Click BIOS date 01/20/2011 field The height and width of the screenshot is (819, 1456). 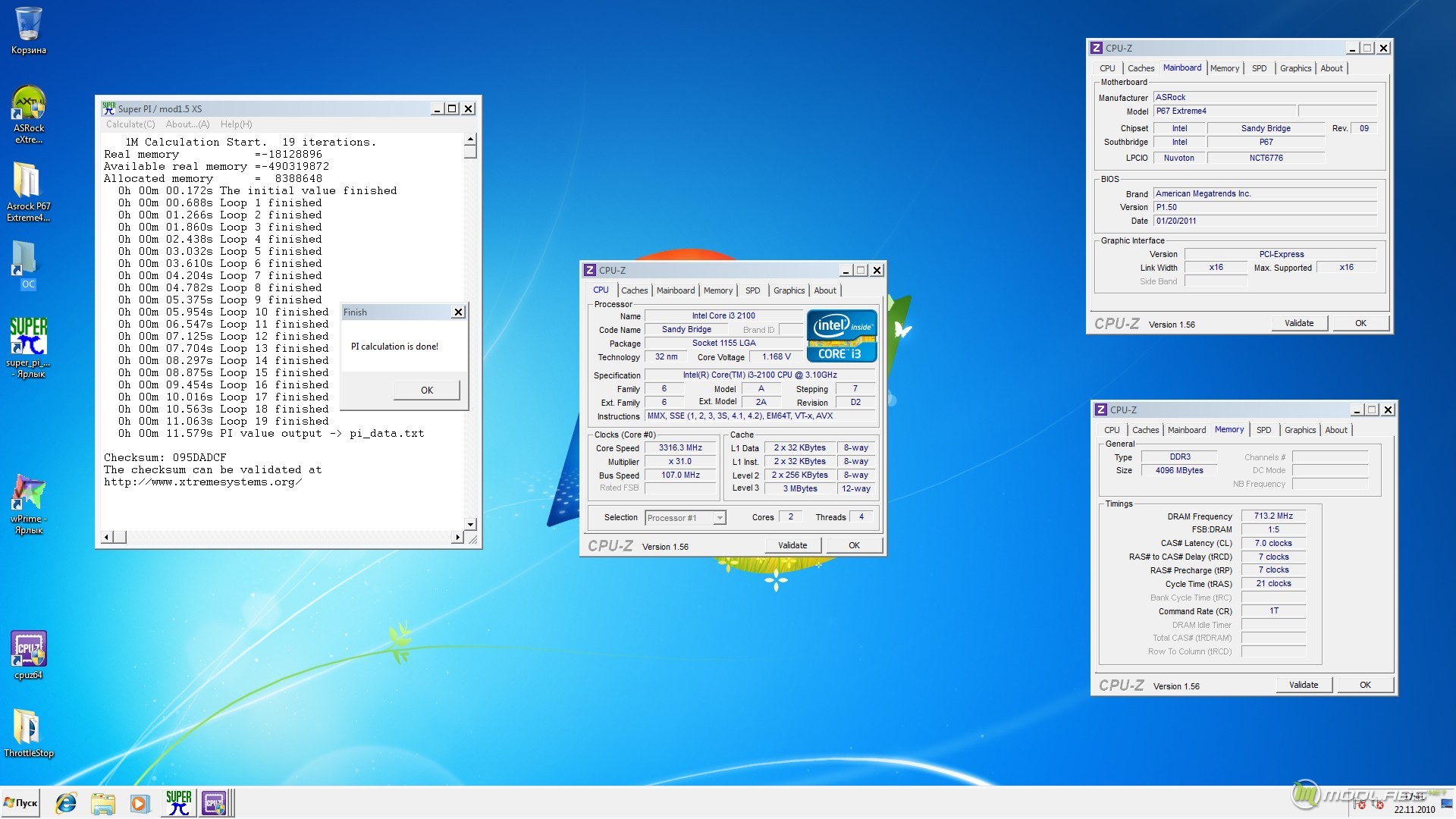click(x=1265, y=221)
